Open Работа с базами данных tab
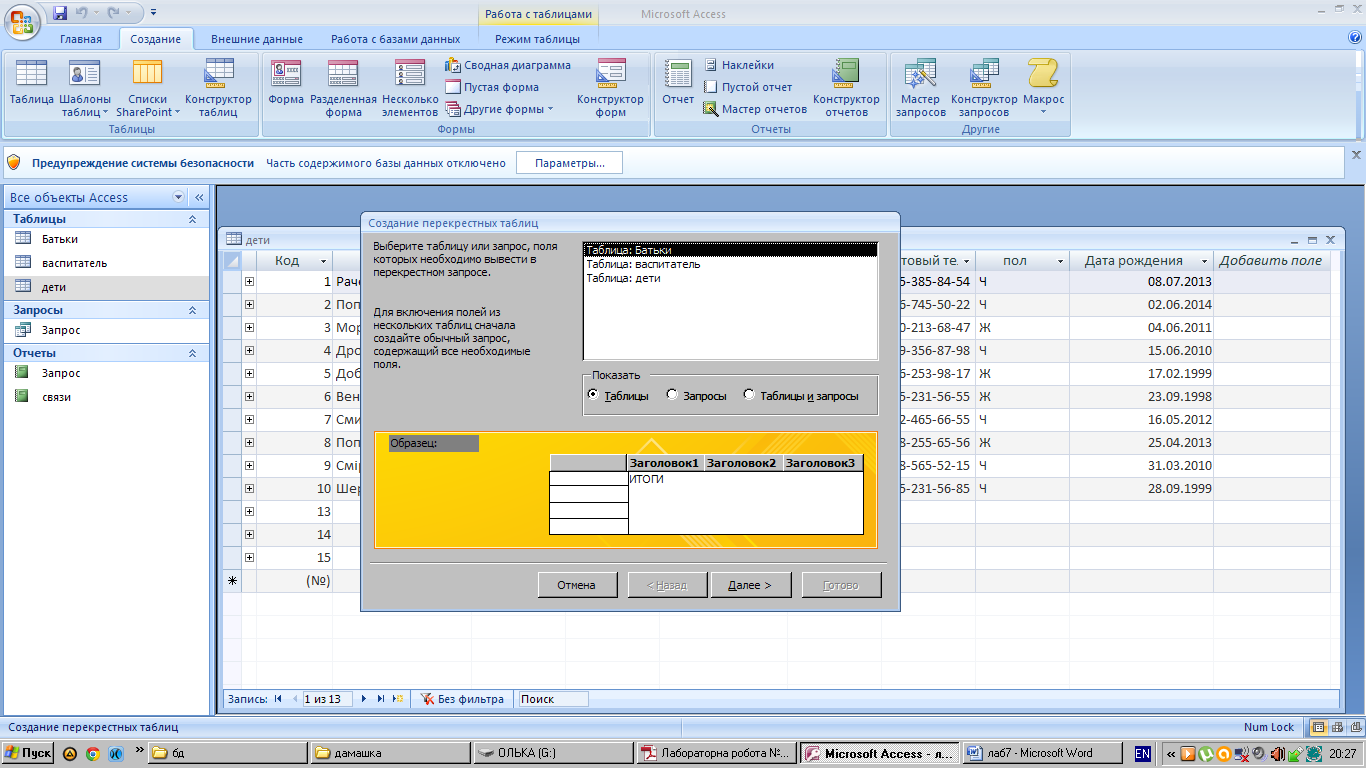This screenshot has width=1366, height=768. point(396,39)
